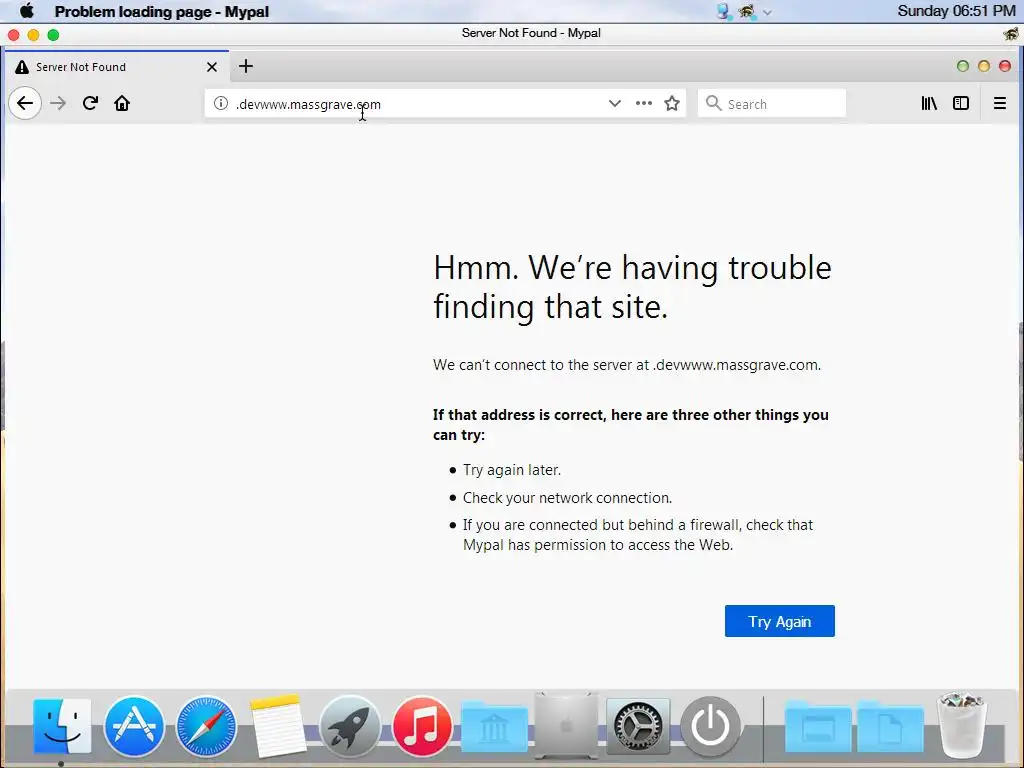Click the "Check your network connection." text
Screen dimensions: 1024x768
(567, 498)
